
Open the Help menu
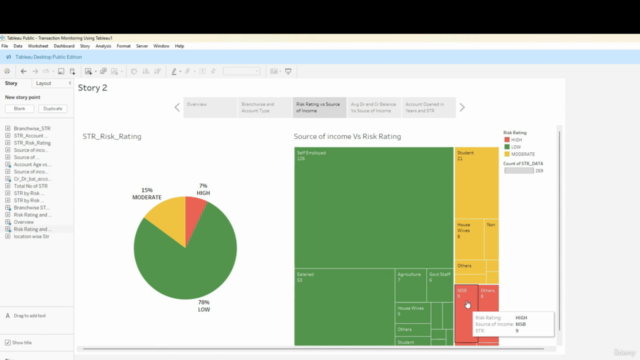(179, 46)
